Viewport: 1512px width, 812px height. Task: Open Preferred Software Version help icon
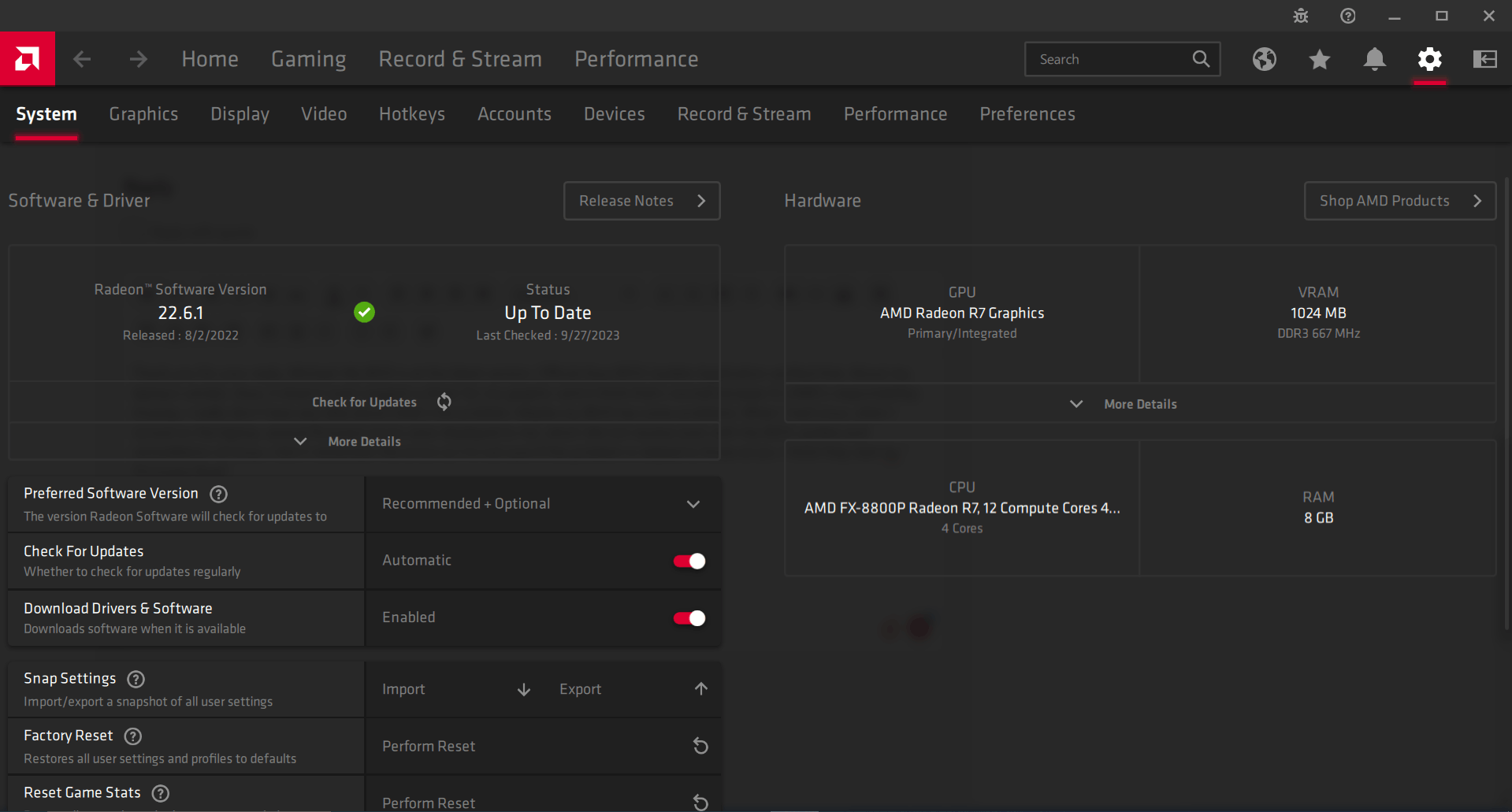point(219,494)
